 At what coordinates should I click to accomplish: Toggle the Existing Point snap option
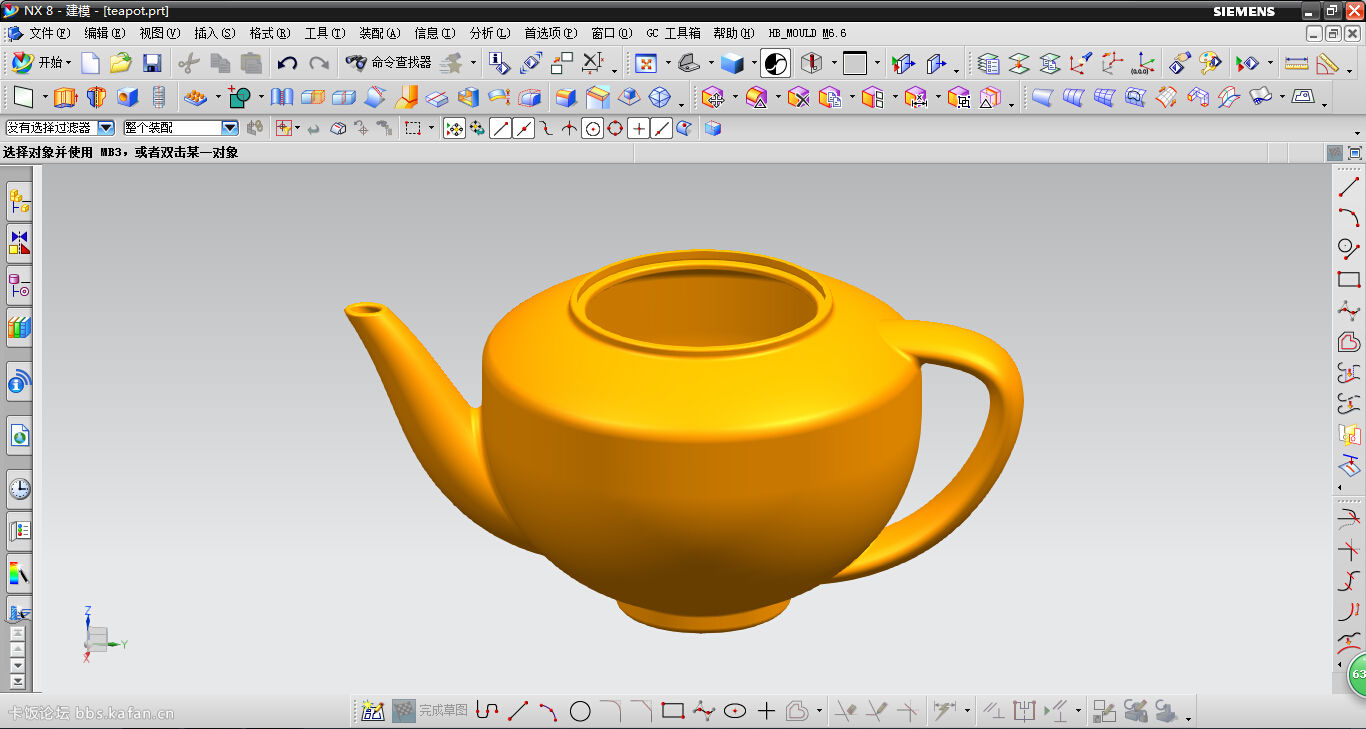[x=638, y=129]
